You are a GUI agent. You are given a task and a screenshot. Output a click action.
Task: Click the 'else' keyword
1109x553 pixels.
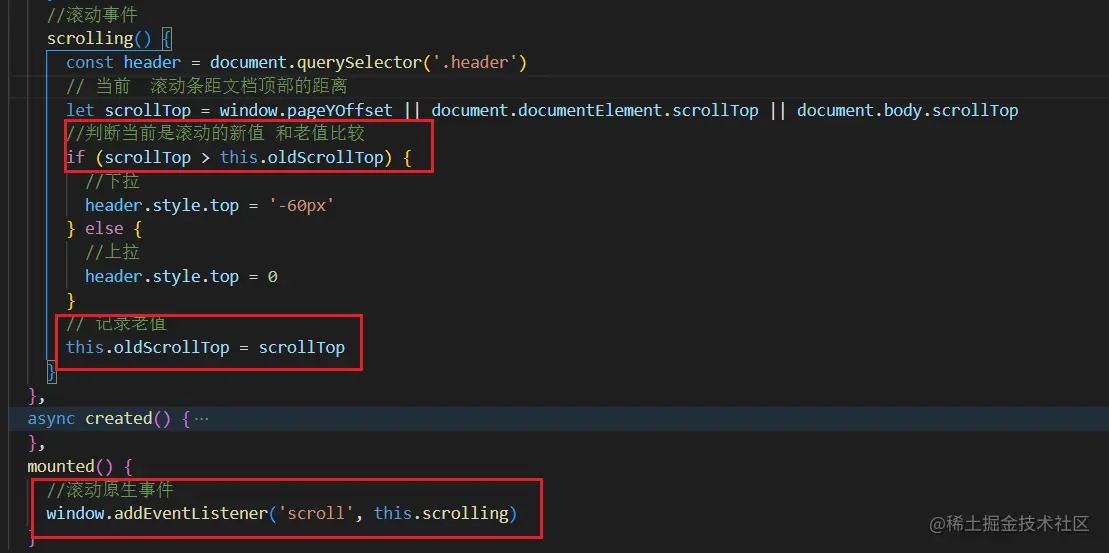[104, 228]
